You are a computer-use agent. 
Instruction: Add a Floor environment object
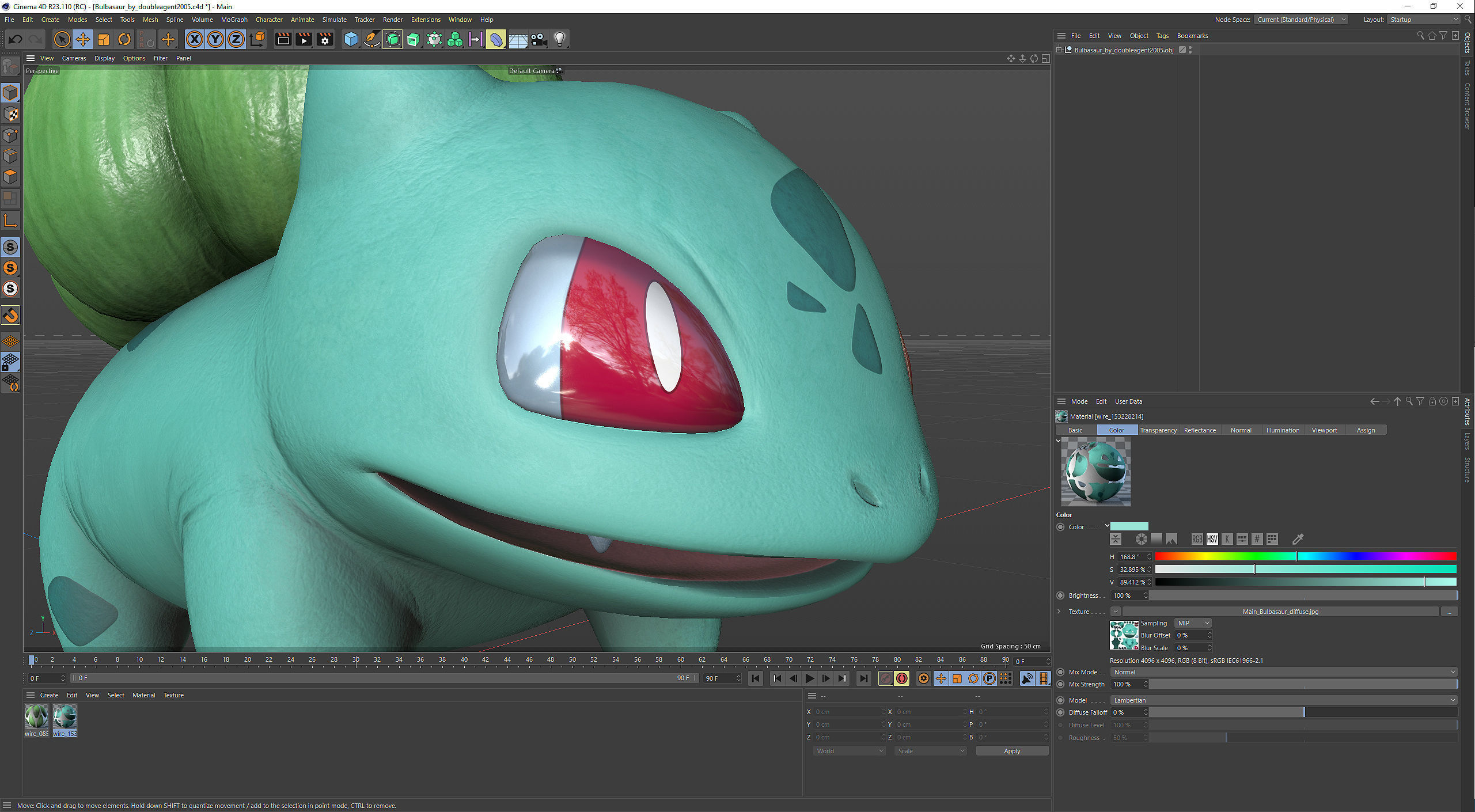point(518,39)
